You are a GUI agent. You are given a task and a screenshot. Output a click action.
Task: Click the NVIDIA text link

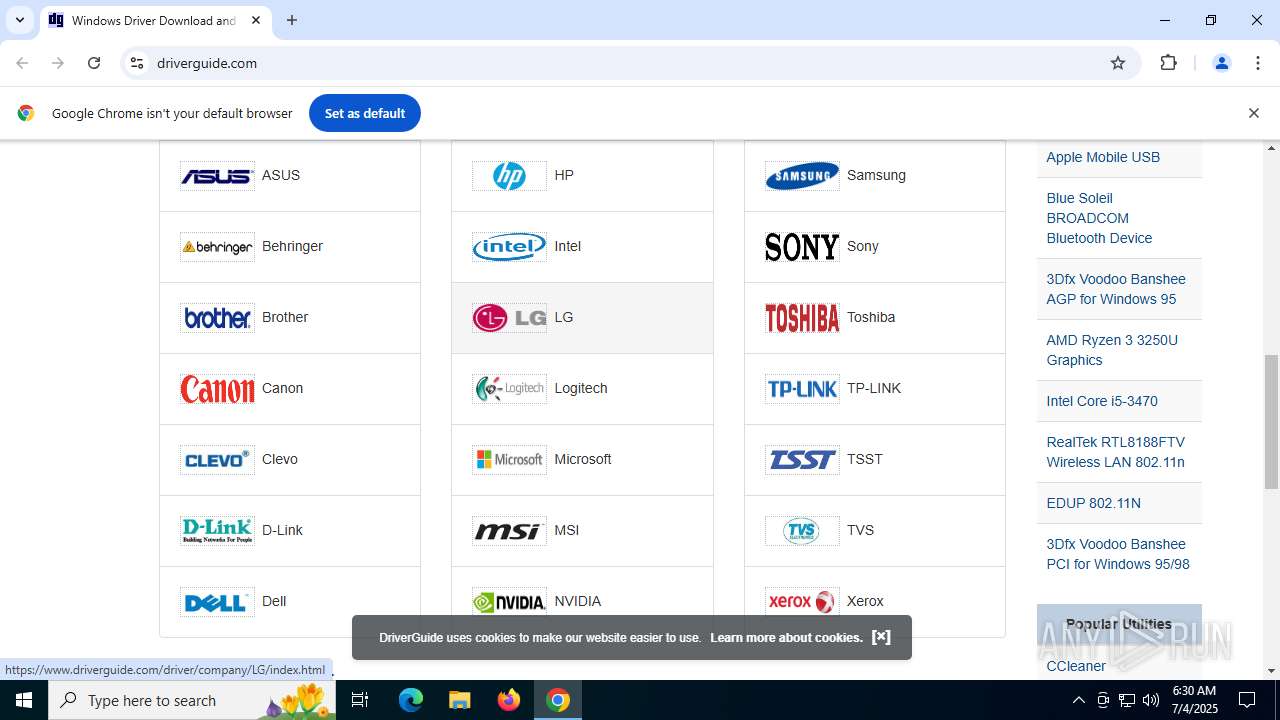tap(578, 601)
